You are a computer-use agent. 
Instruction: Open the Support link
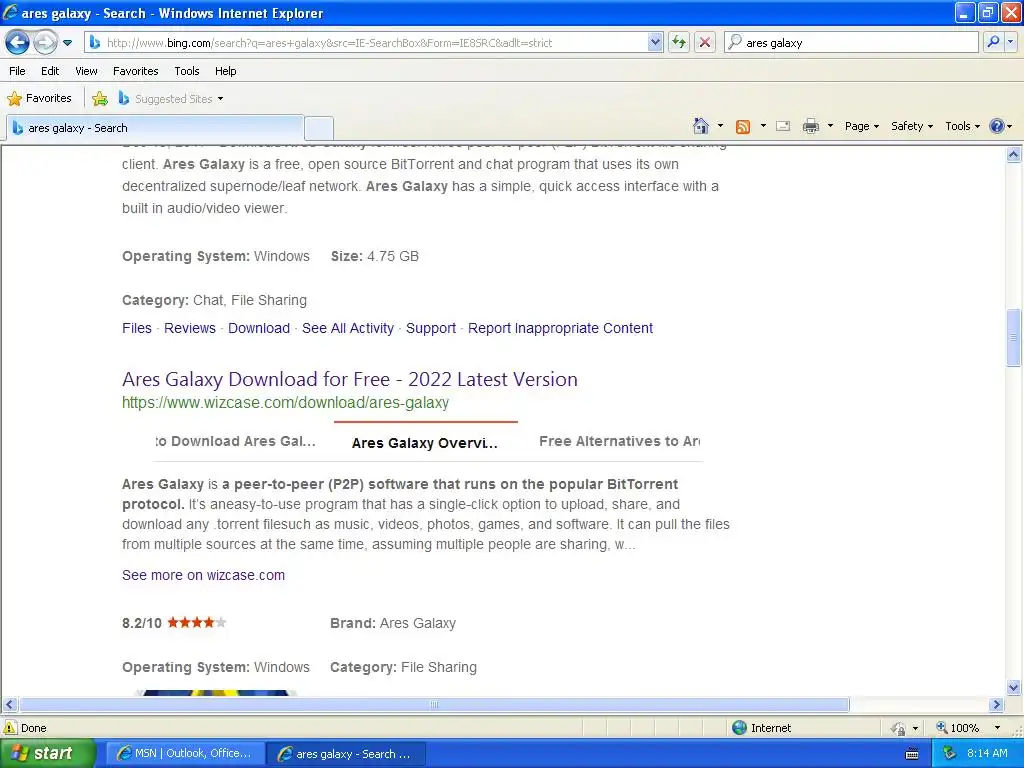tap(431, 328)
